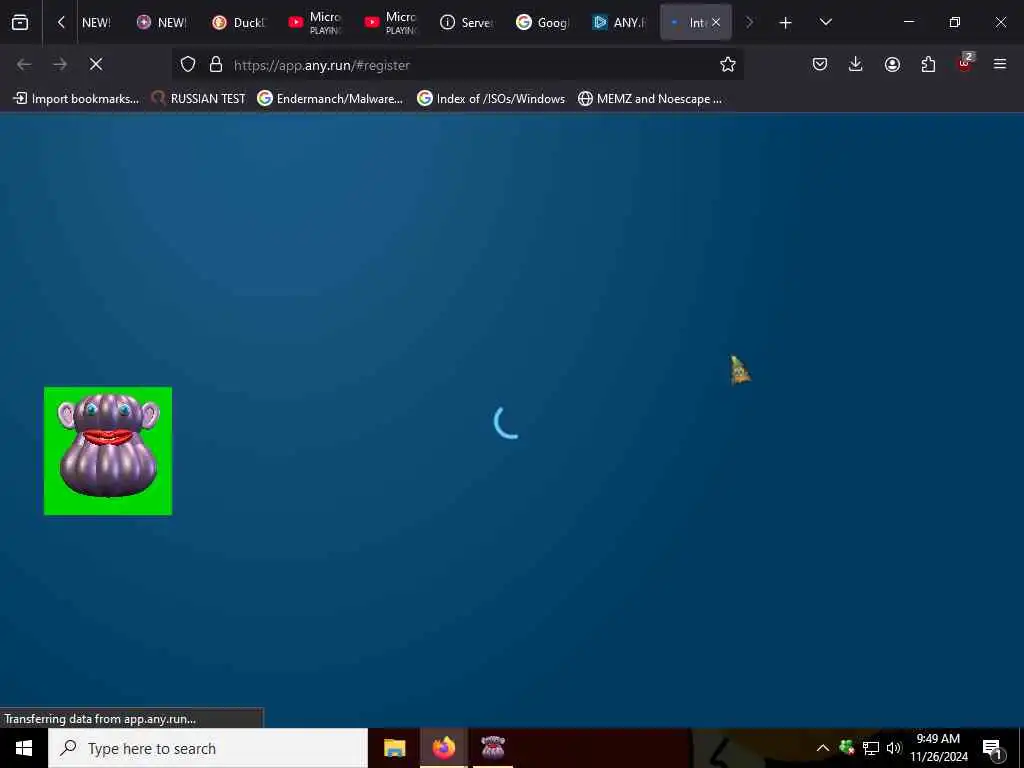The width and height of the screenshot is (1024, 768).
Task: Open the Downloads panel
Action: tap(856, 64)
